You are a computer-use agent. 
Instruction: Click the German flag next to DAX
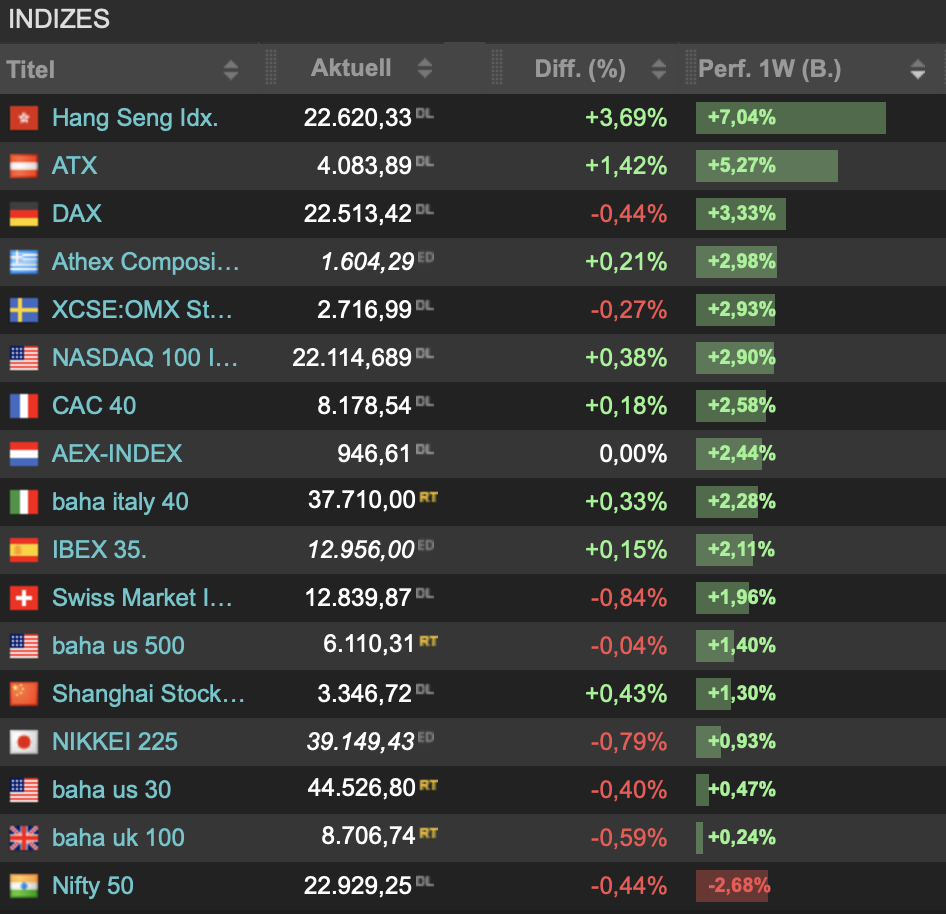pos(24,214)
